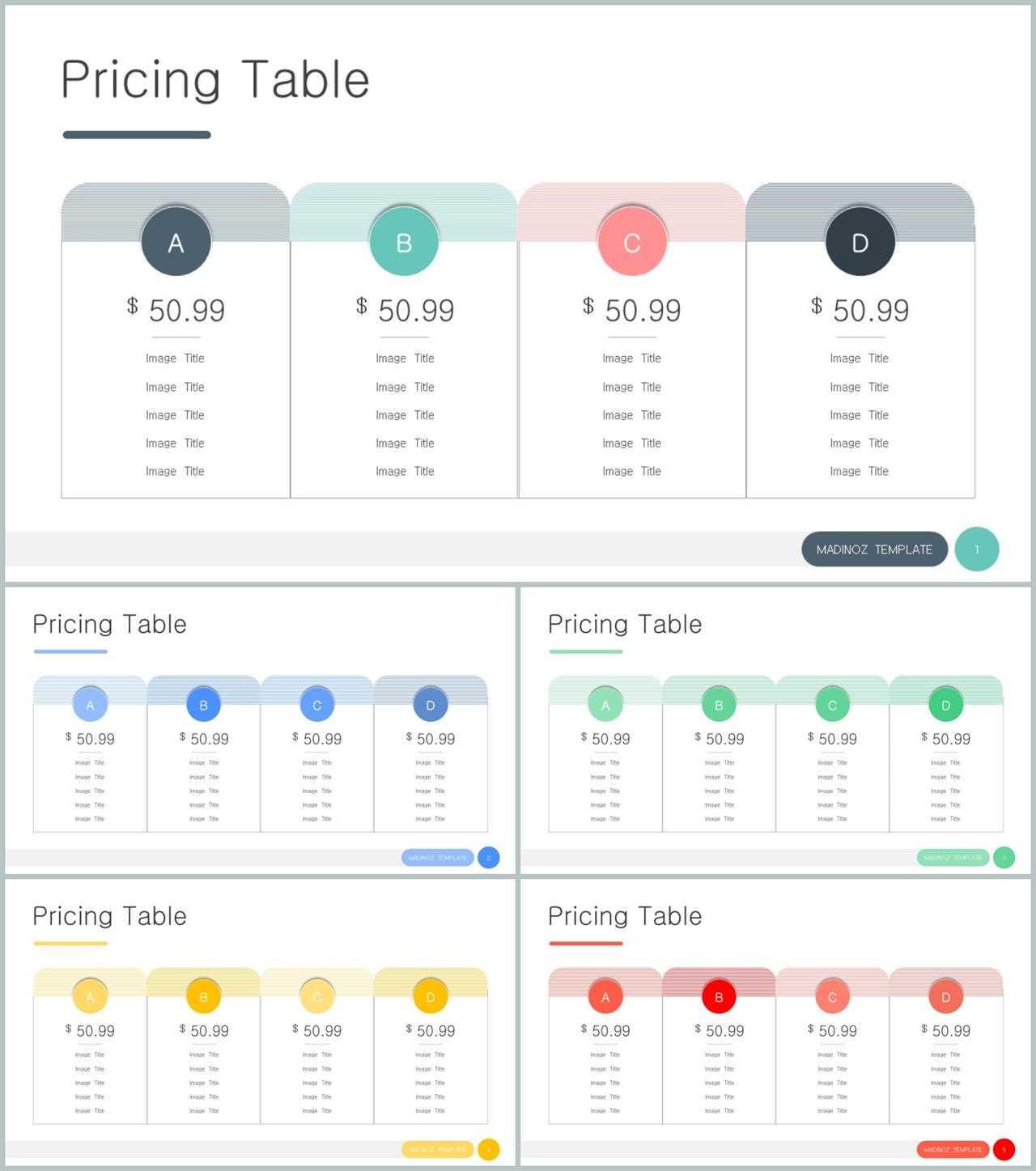Click the red underline bar under Pricing Table
Screen dimensions: 1036x1171
(586, 943)
